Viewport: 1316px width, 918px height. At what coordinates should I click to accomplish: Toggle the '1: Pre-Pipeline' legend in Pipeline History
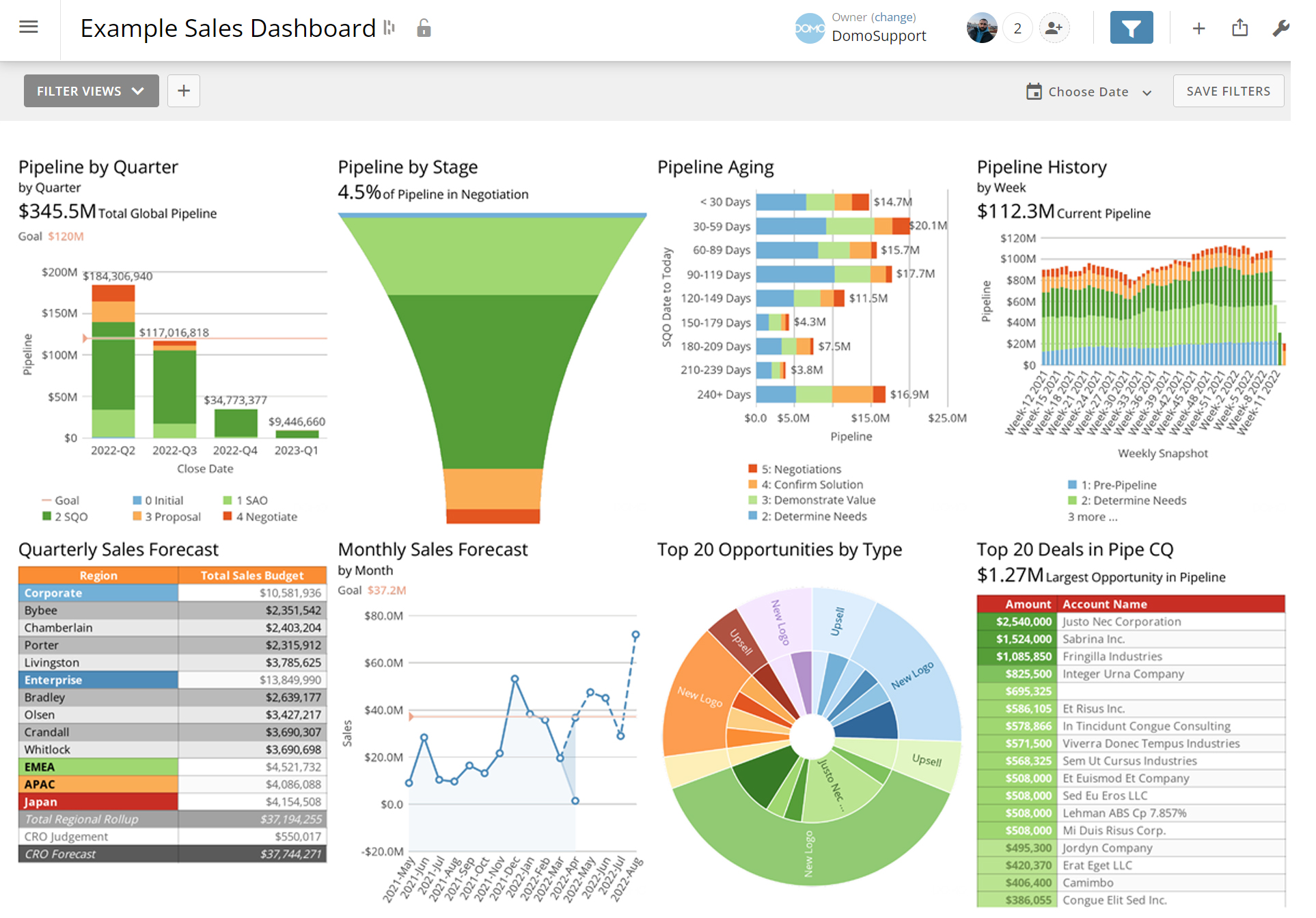pos(1110,484)
